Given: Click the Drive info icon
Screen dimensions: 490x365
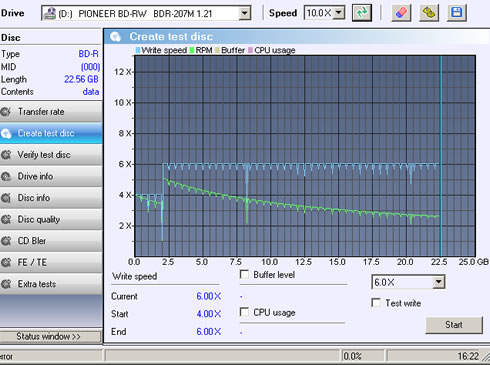Looking at the screenshot, I should pos(6,176).
